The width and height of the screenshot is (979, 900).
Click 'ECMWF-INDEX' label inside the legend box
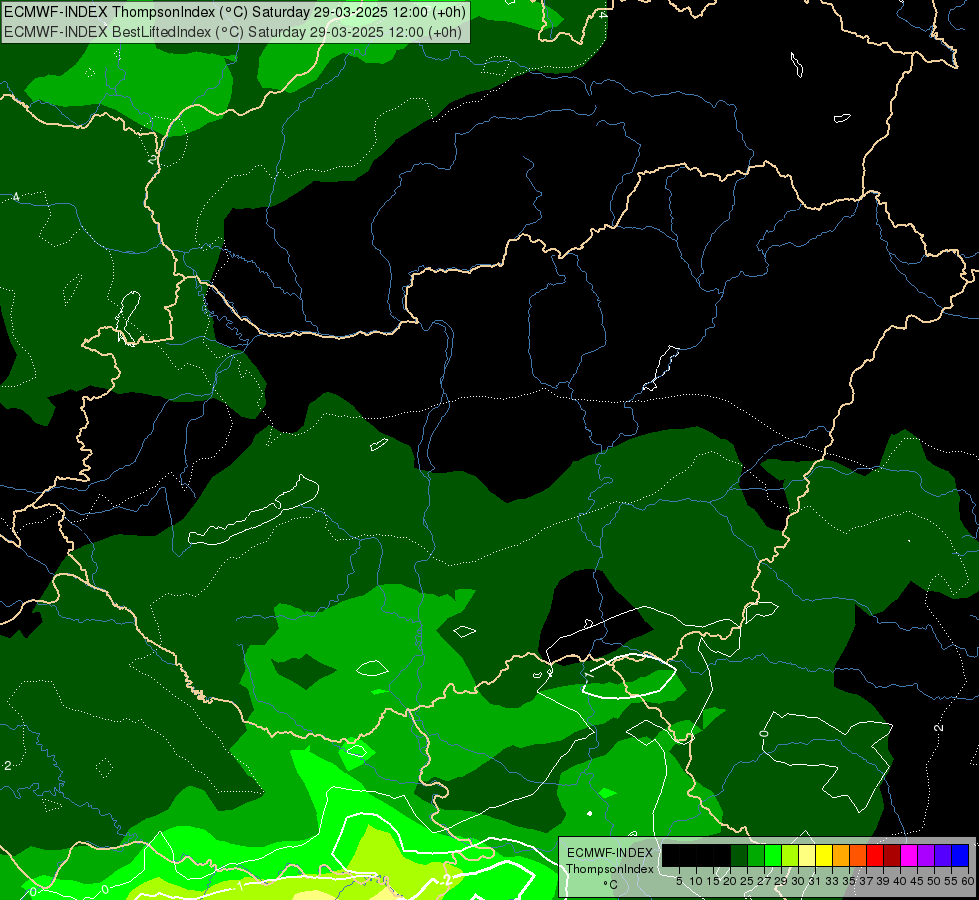609,853
